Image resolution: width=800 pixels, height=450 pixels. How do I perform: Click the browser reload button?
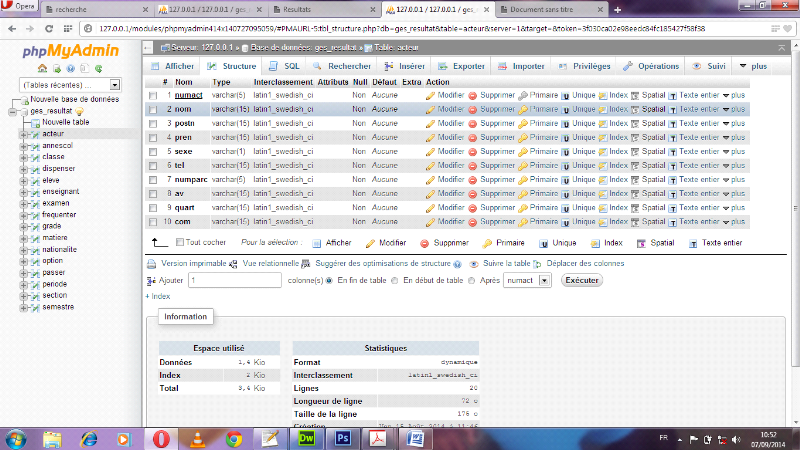tap(49, 29)
